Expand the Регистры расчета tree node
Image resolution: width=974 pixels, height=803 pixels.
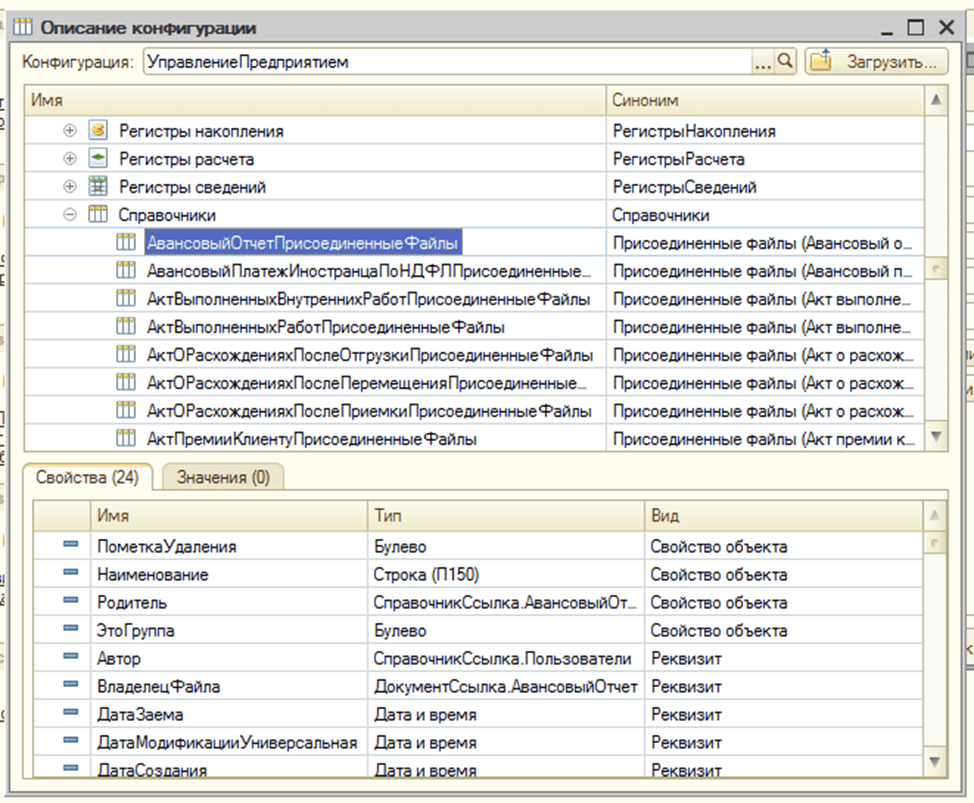(70, 159)
